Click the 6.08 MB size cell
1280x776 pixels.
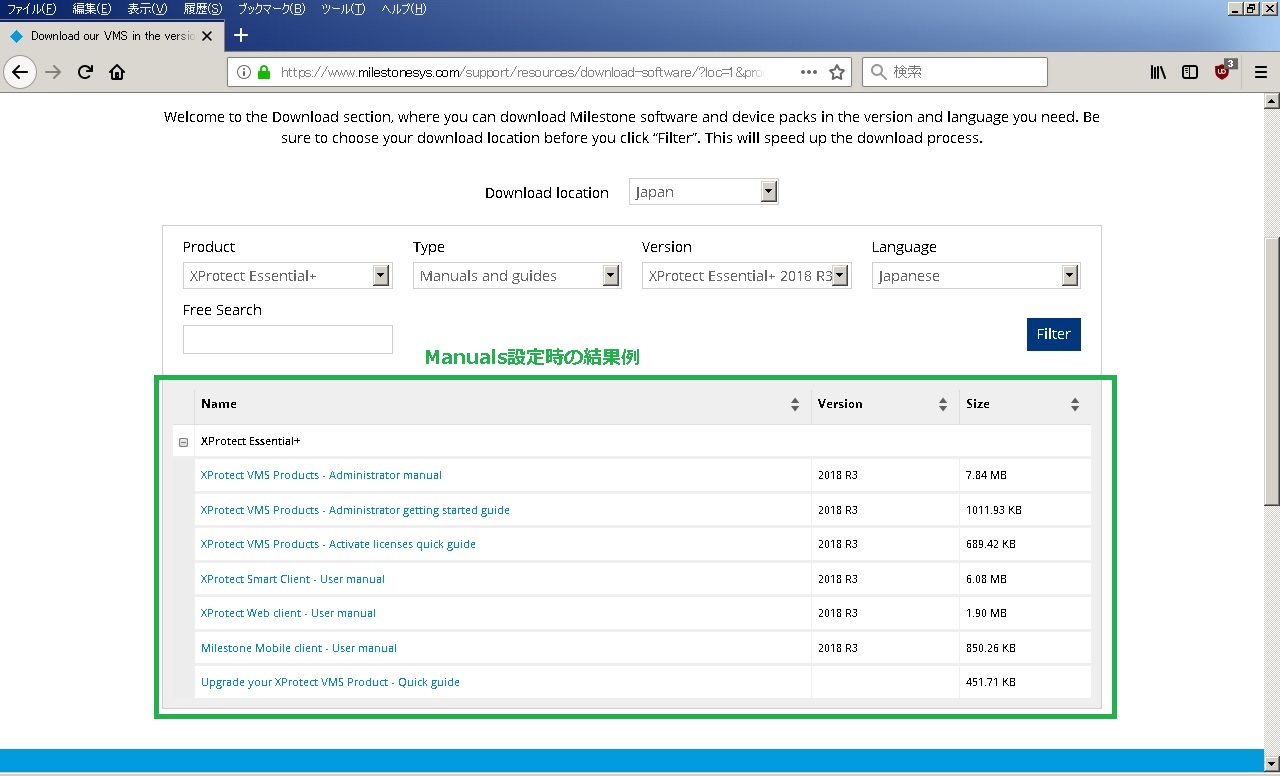point(1025,579)
